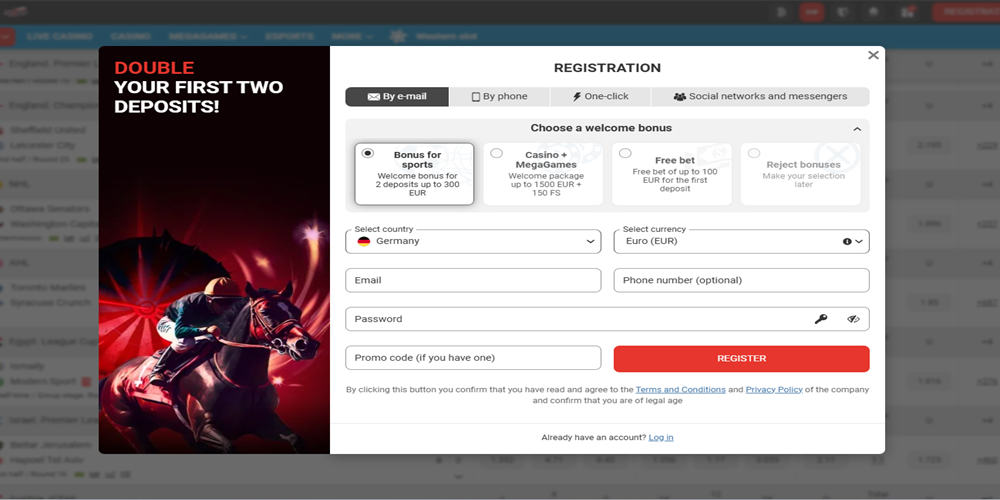
Task: Open the One-click registration tab
Action: (x=600, y=97)
